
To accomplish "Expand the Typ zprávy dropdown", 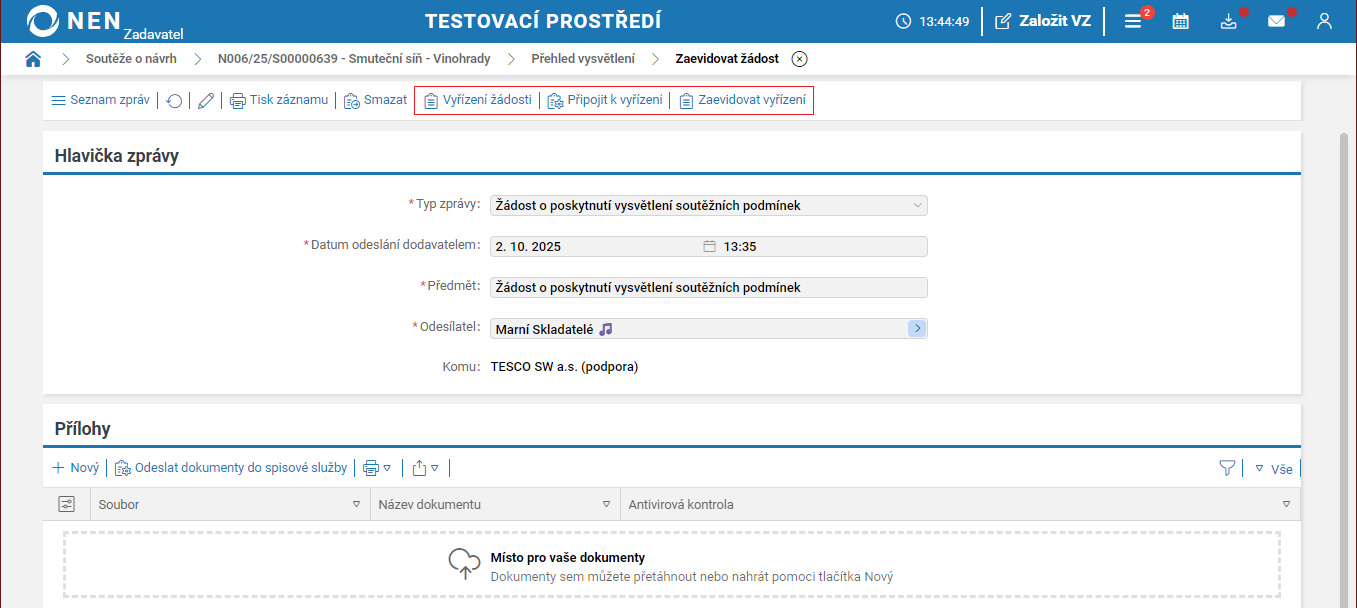I will click(918, 206).
